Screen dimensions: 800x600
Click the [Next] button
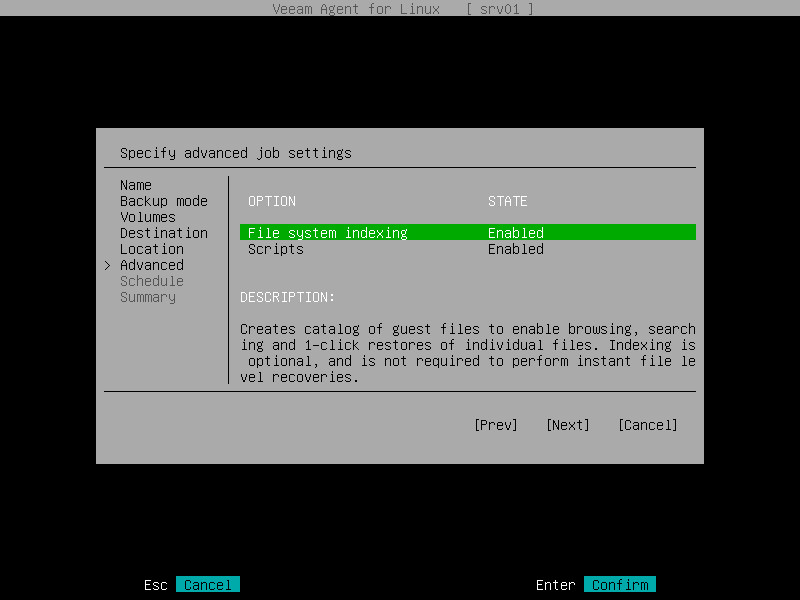tap(567, 425)
